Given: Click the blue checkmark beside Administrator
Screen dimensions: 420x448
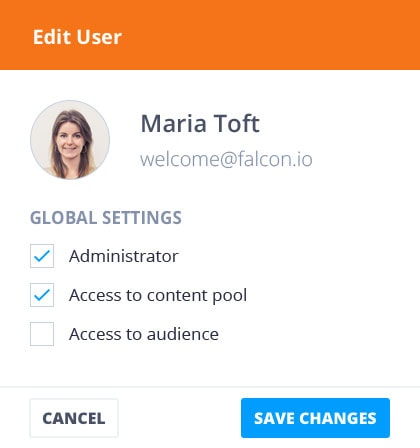Looking at the screenshot, I should (x=42, y=256).
